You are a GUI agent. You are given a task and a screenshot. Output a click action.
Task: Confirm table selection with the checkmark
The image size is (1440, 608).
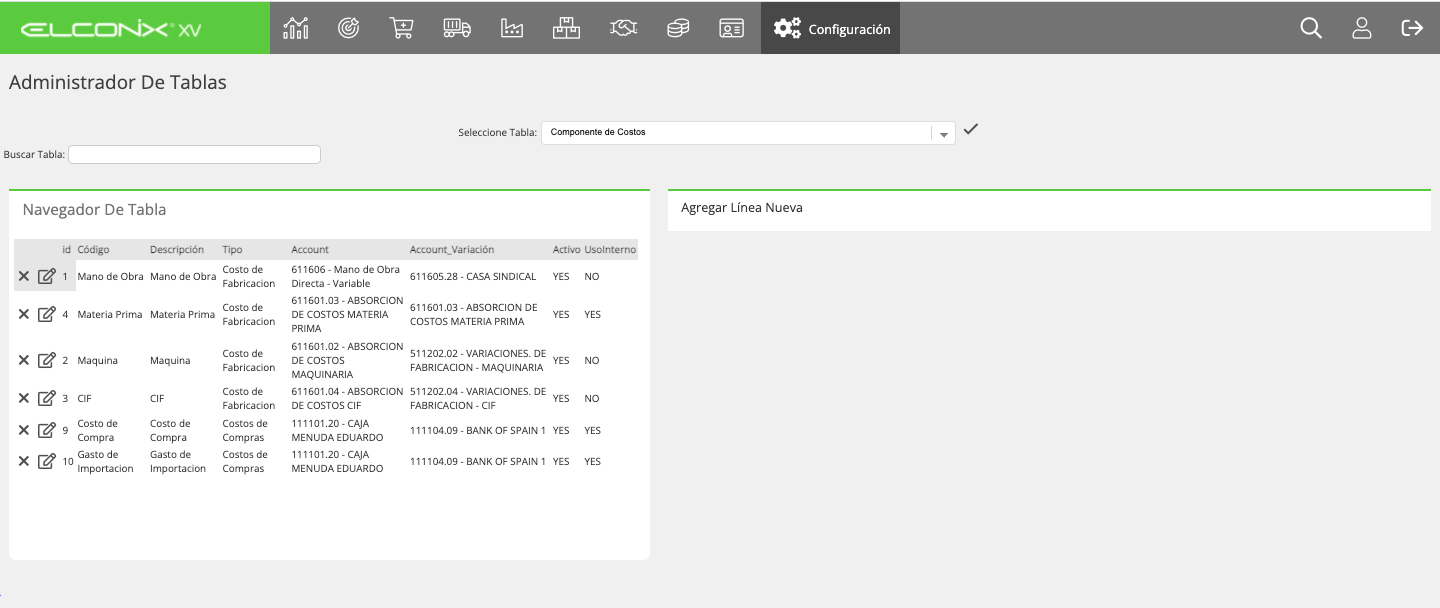click(x=970, y=129)
